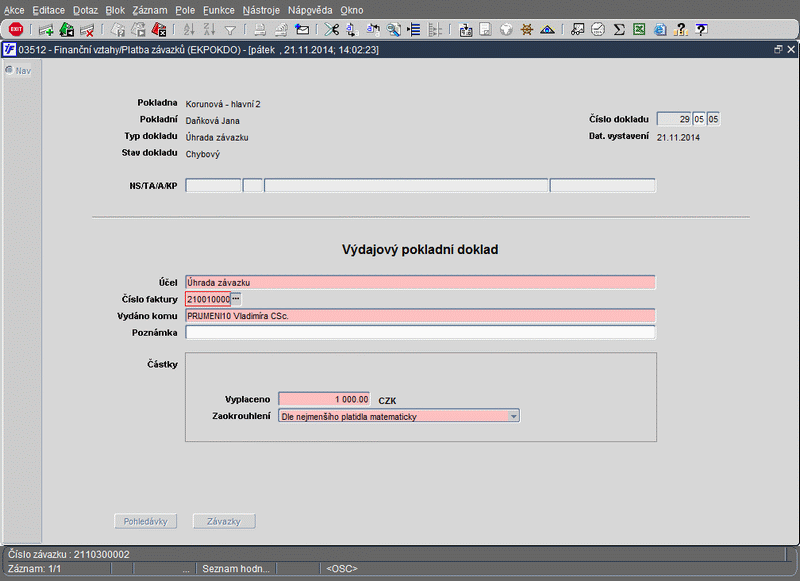The image size is (800, 581).
Task: Click into the Vydáno komu field
Action: click(x=420, y=316)
